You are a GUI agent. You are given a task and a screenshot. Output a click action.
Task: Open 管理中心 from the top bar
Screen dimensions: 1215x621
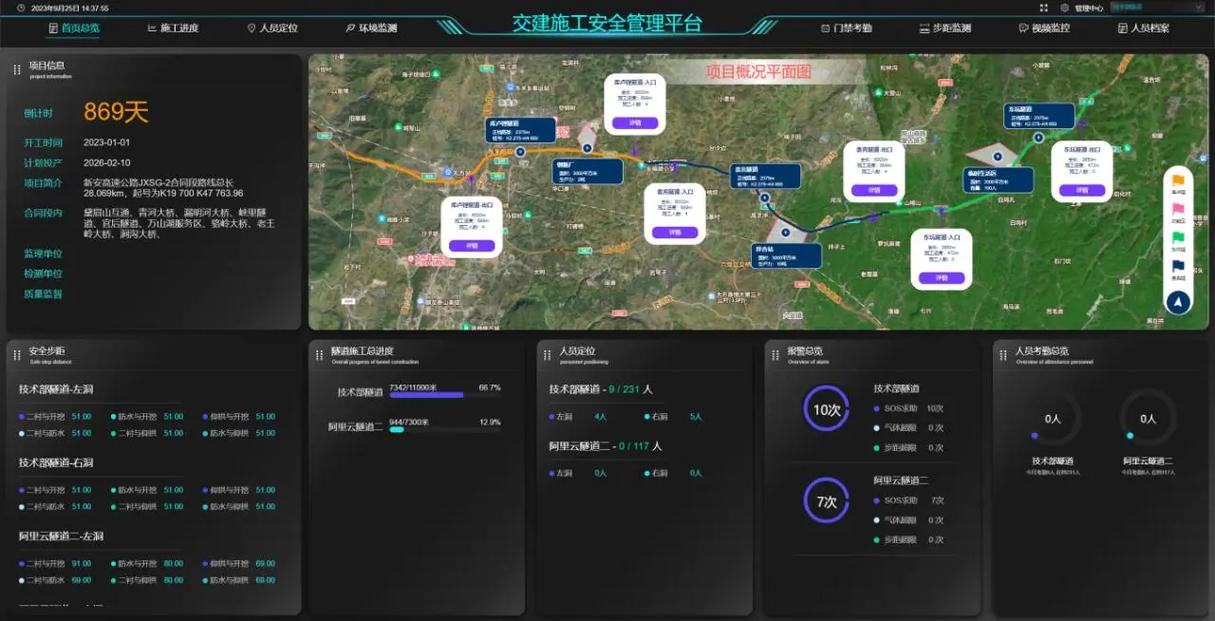[1082, 8]
